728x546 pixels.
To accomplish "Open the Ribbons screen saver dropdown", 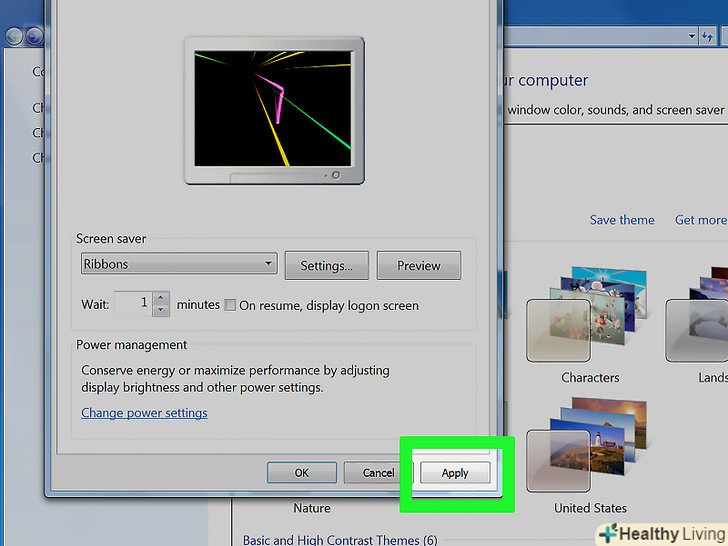I will coord(179,264).
